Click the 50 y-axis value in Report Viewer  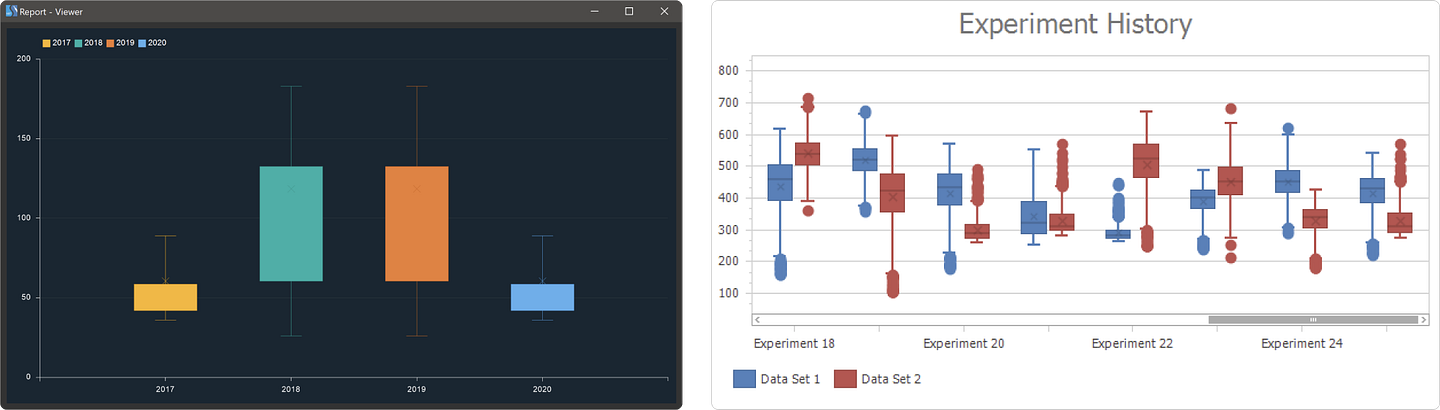26,297
